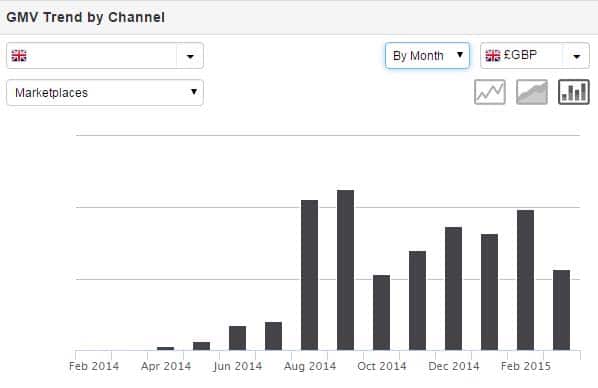Click the £GBP dropdown arrow

coord(576,56)
